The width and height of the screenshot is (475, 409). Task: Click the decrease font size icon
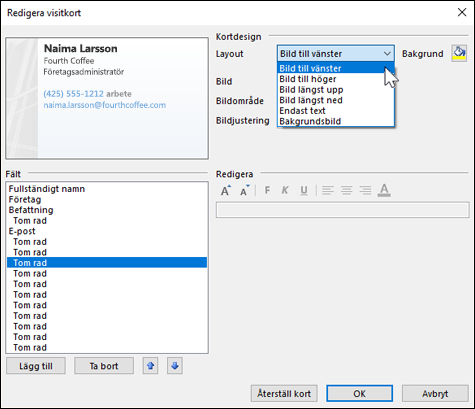pos(245,190)
